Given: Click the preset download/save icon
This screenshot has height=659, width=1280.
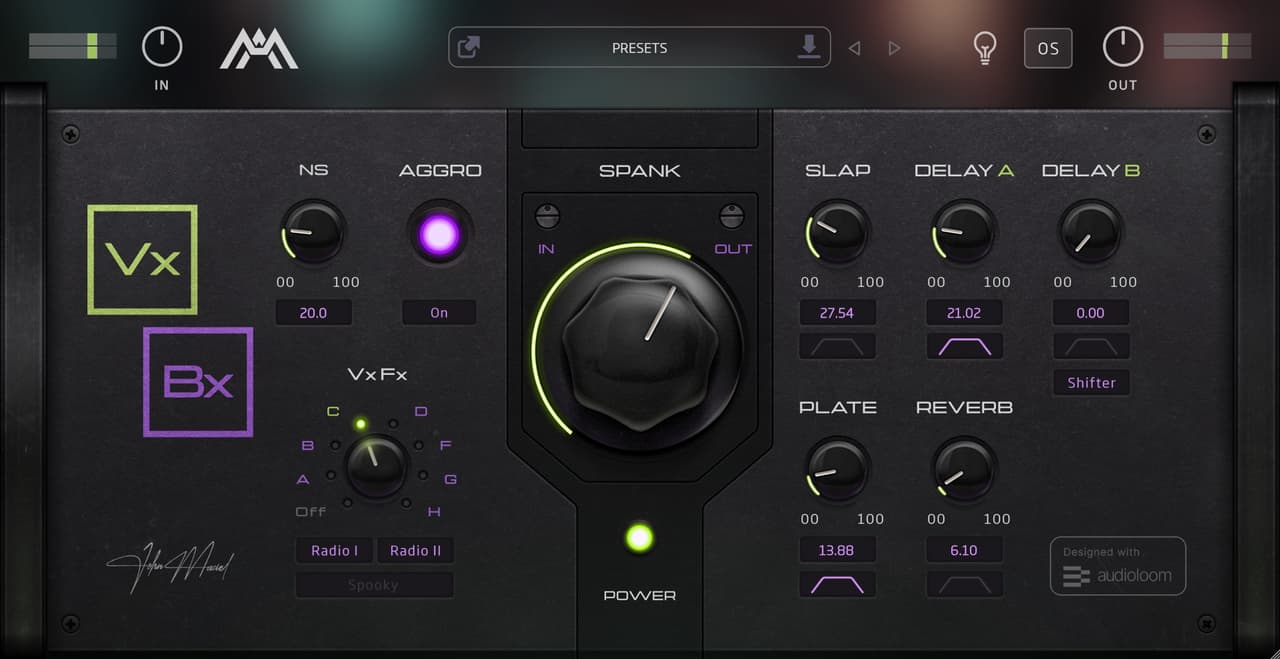Looking at the screenshot, I should coord(809,46).
